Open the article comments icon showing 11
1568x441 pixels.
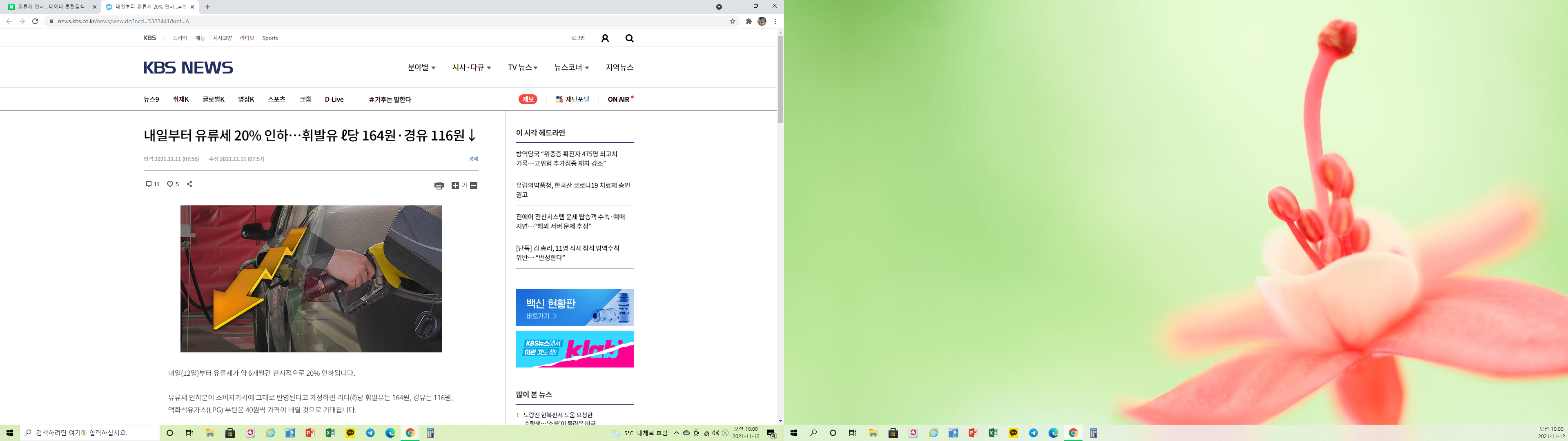tap(152, 184)
